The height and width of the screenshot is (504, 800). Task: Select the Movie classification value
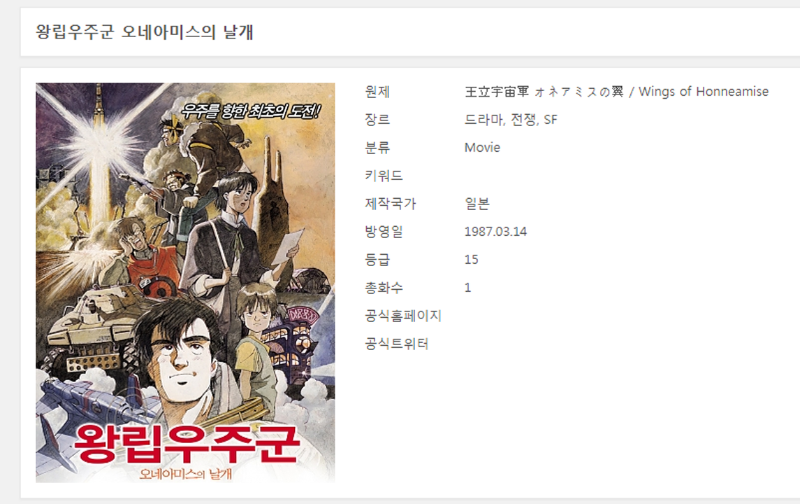coord(482,148)
